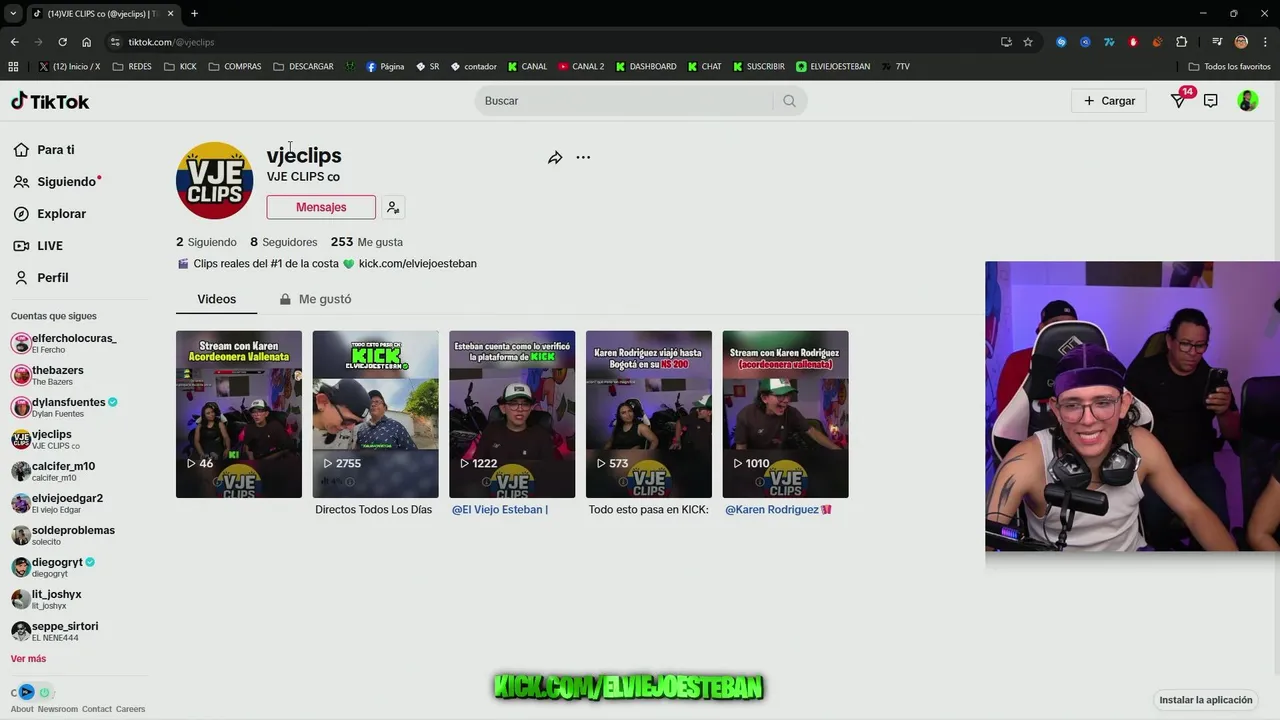Open the video thumbnail with 573 views
The width and height of the screenshot is (1280, 720).
point(649,414)
